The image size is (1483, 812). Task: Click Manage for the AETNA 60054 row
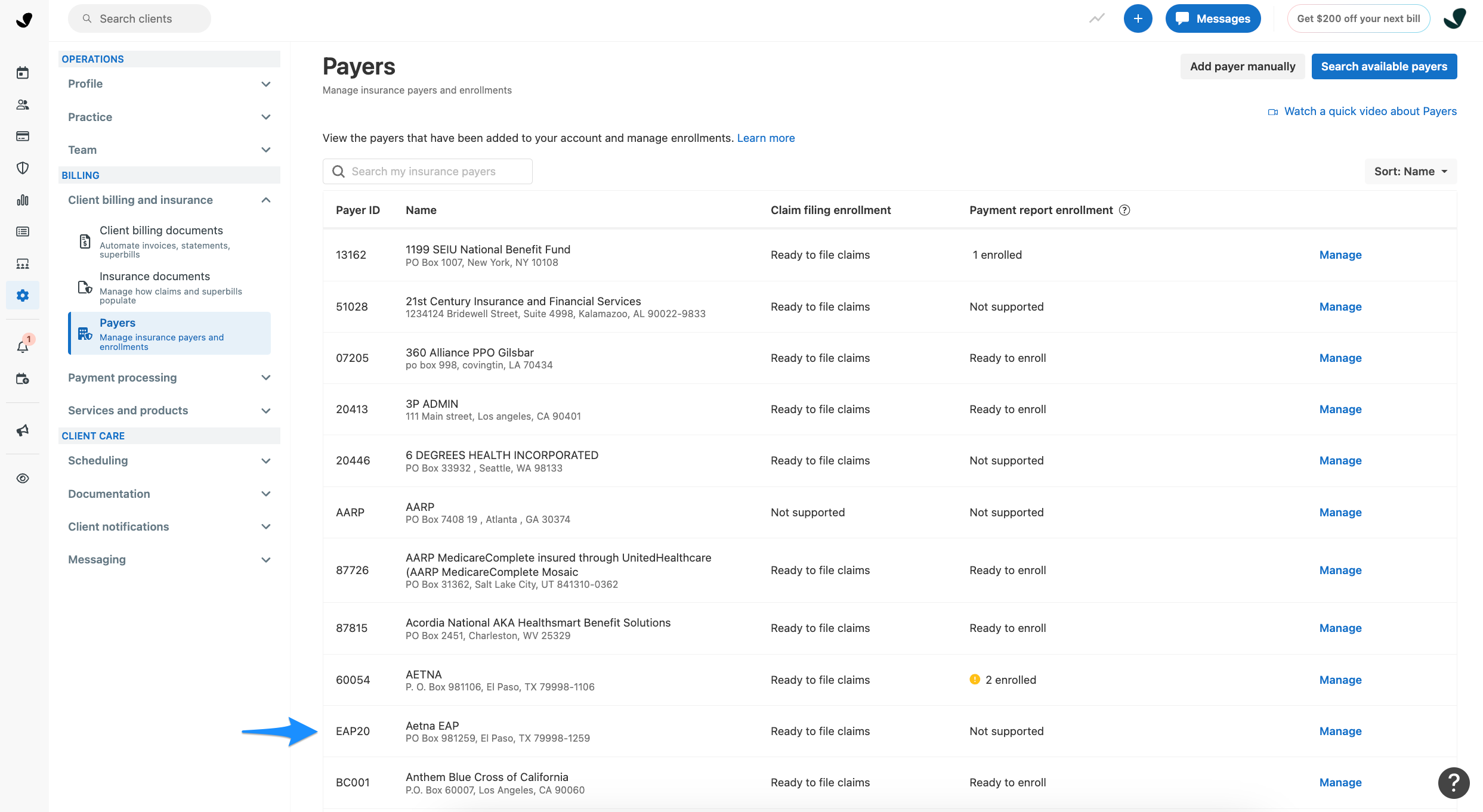[1340, 680]
